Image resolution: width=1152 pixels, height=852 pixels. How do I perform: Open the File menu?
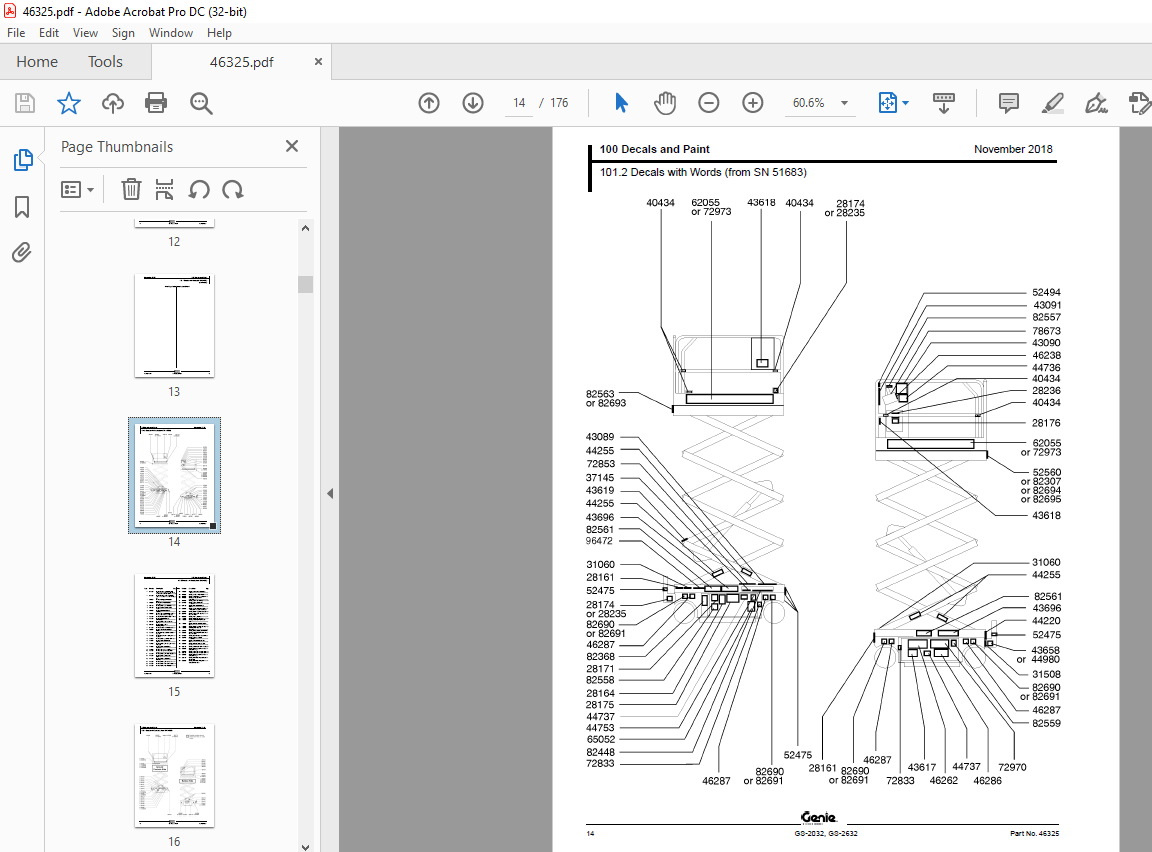tap(16, 33)
